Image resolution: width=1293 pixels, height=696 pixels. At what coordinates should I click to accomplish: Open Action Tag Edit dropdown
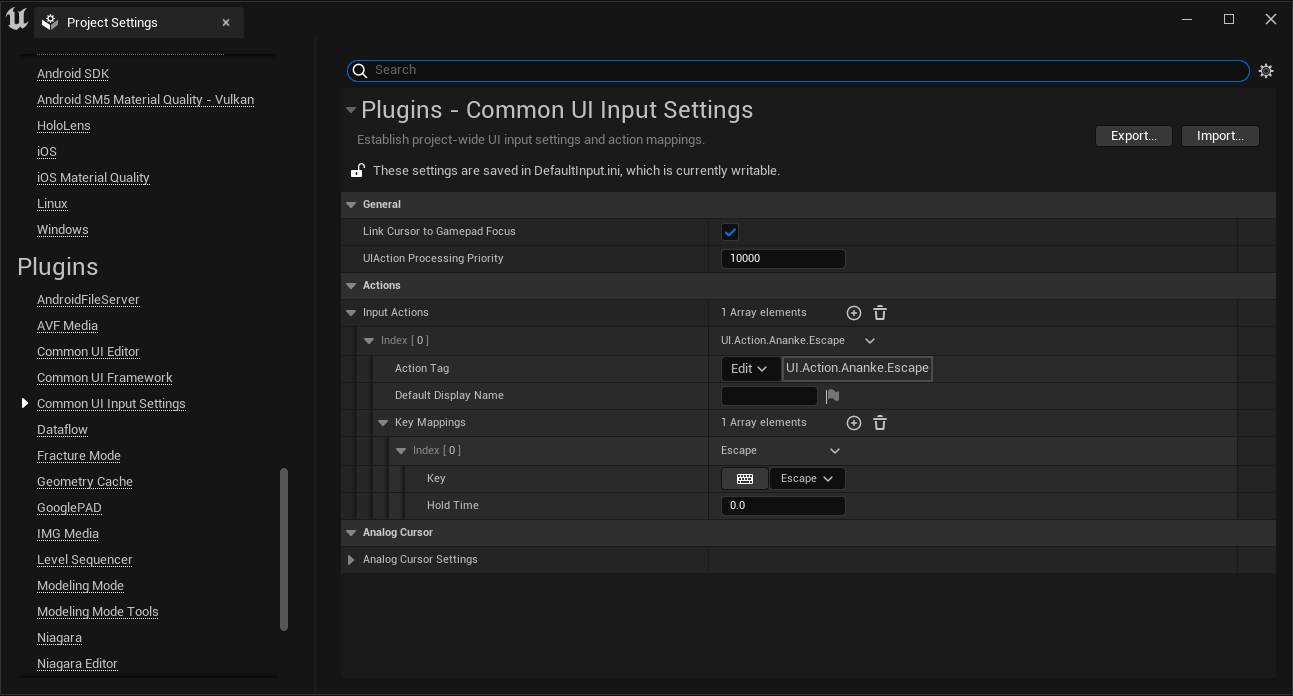coord(750,369)
